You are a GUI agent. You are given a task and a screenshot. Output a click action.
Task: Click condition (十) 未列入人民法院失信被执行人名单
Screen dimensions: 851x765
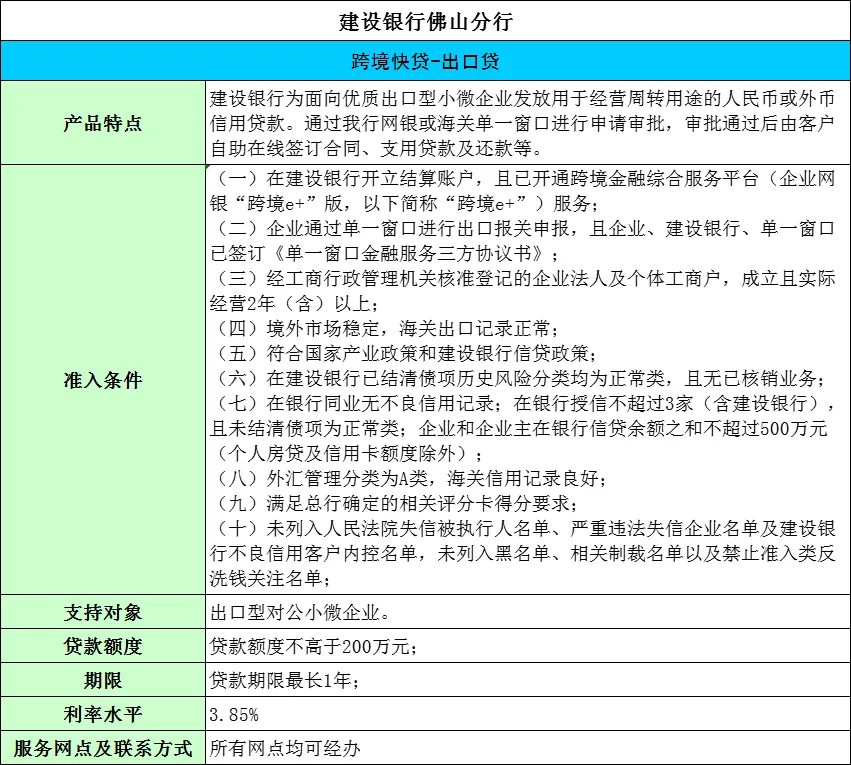tap(522, 553)
